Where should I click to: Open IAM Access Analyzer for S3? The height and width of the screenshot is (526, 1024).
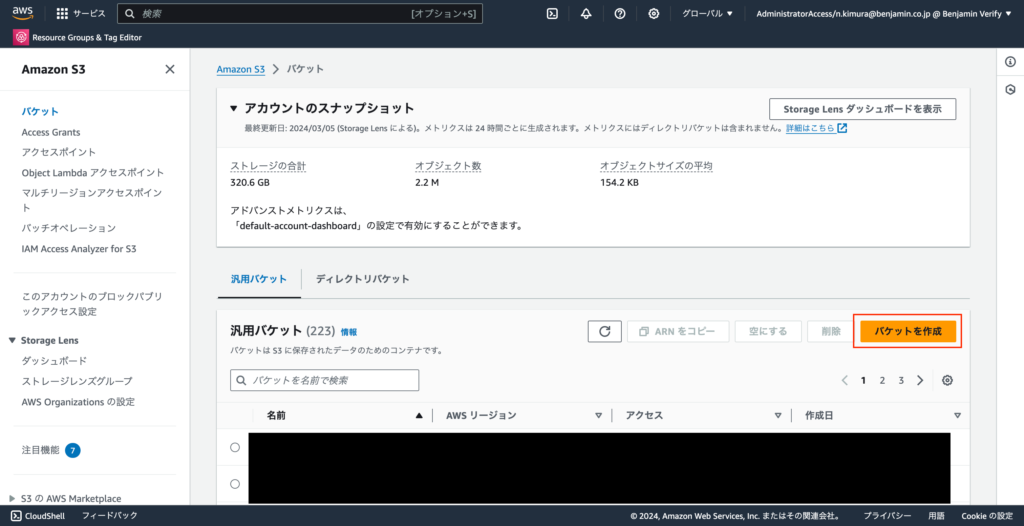tap(79, 249)
